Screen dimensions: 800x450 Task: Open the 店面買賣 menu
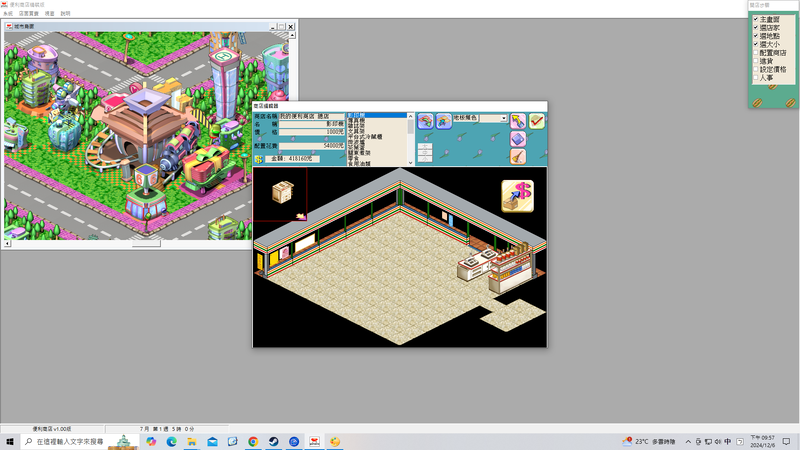29,14
